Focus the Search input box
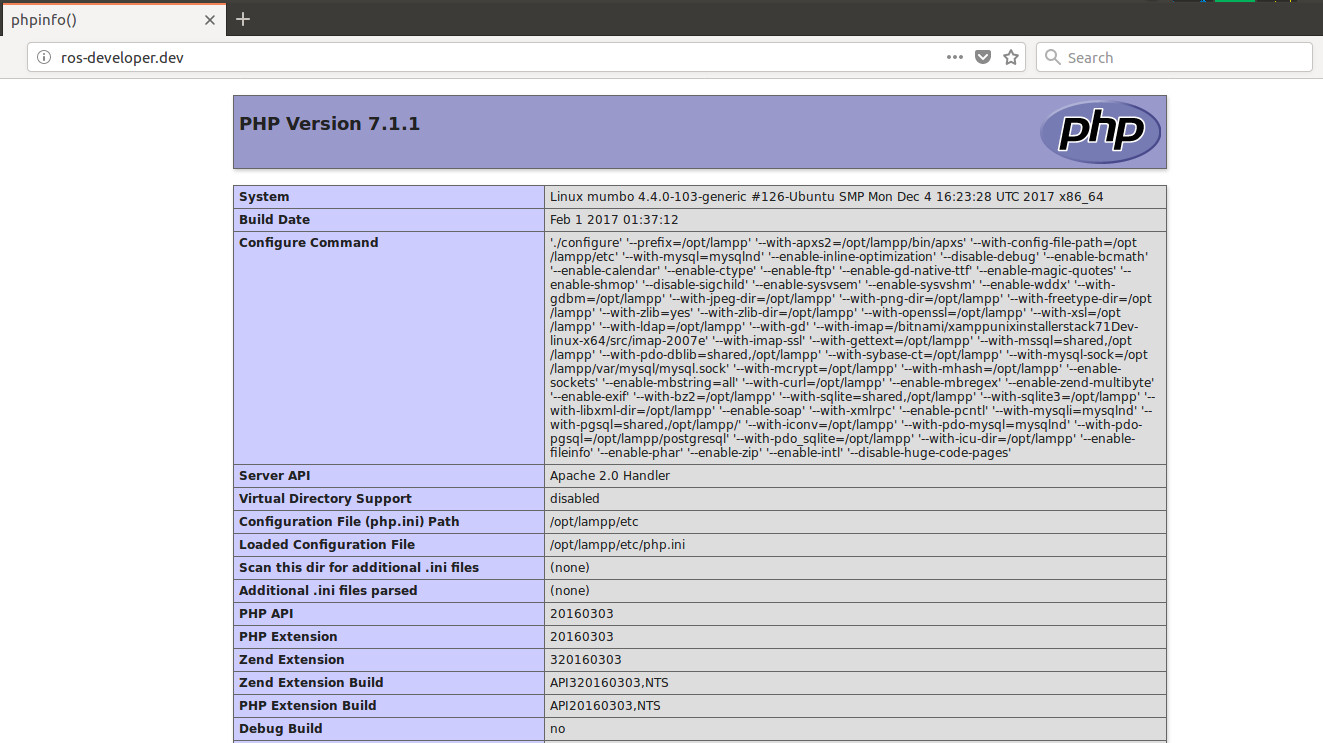This screenshot has height=743, width=1323. point(1180,58)
